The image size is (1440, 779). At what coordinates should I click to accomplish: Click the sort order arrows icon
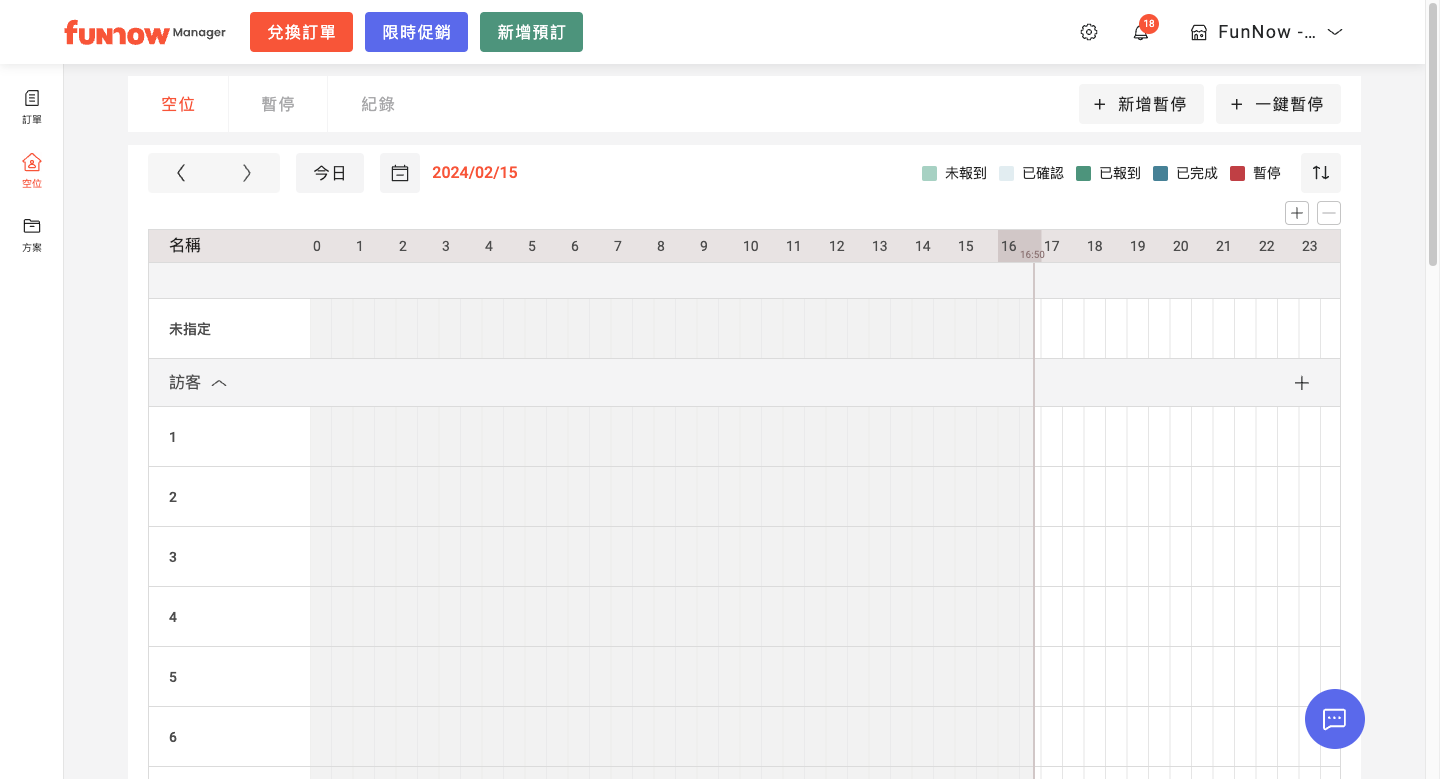(1321, 173)
